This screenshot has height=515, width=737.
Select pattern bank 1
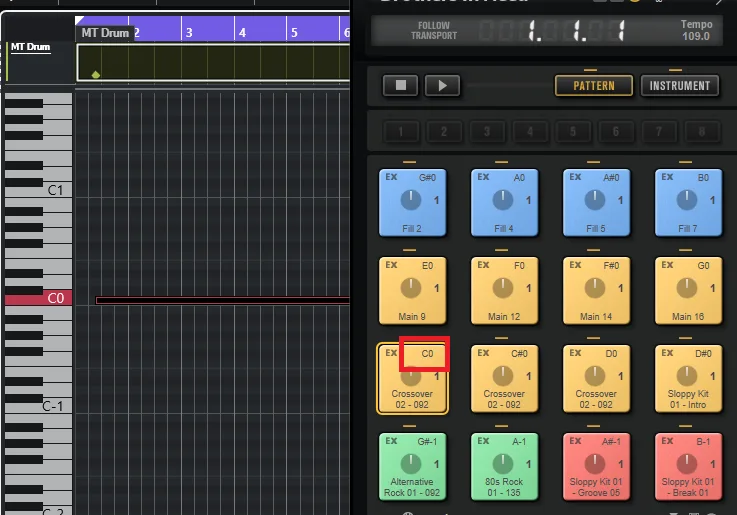pos(401,132)
